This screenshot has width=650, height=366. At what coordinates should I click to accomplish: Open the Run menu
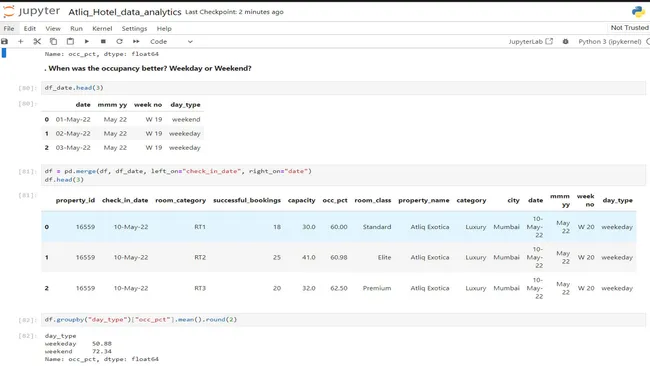[76, 29]
